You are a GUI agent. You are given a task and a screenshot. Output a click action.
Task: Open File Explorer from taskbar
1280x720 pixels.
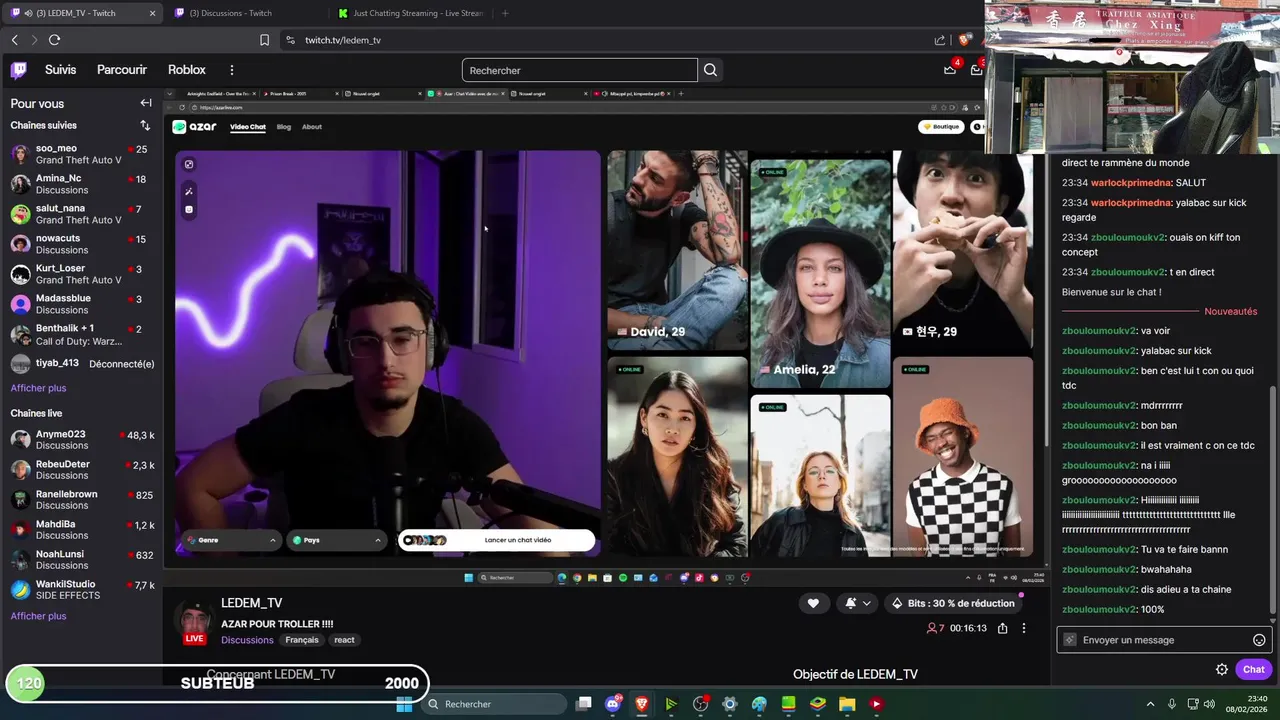(x=847, y=704)
